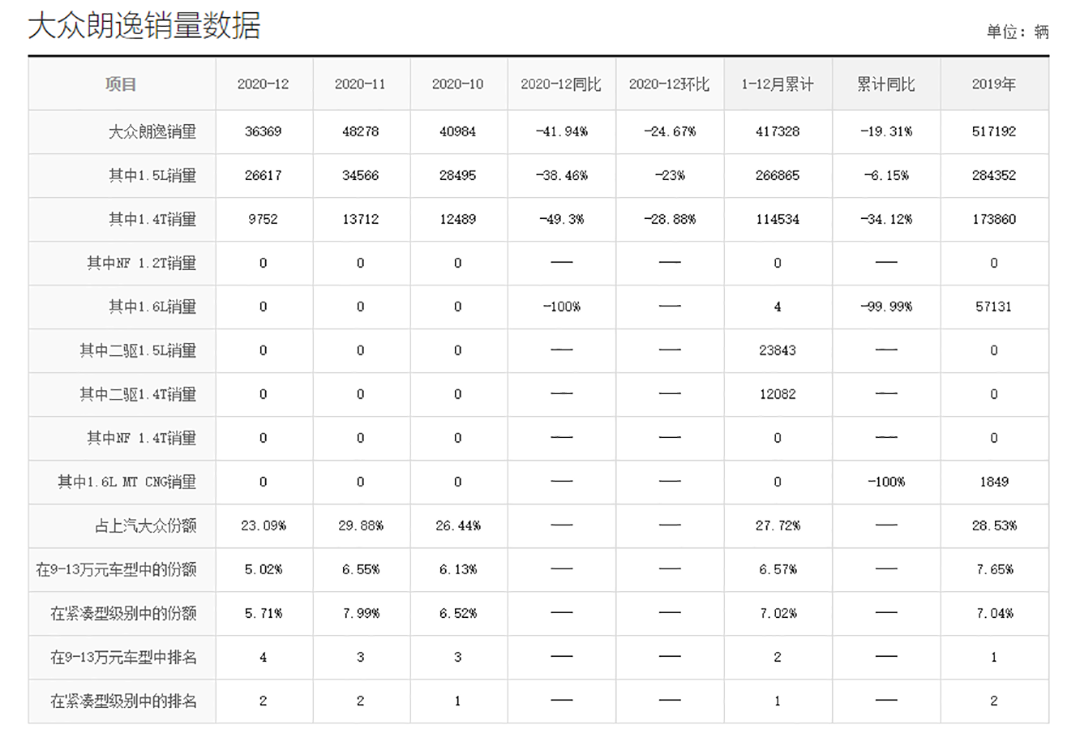Click the -41.94% year-over-year cell

[561, 132]
